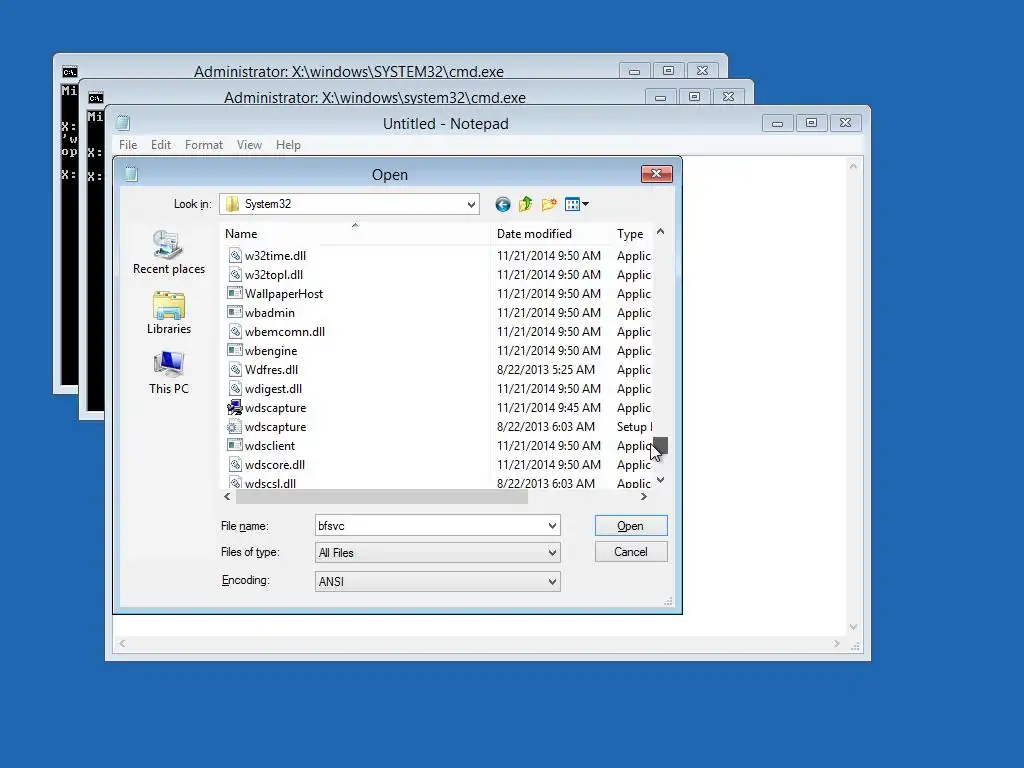
Task: Open the View menu in Notepad
Action: tap(249, 145)
